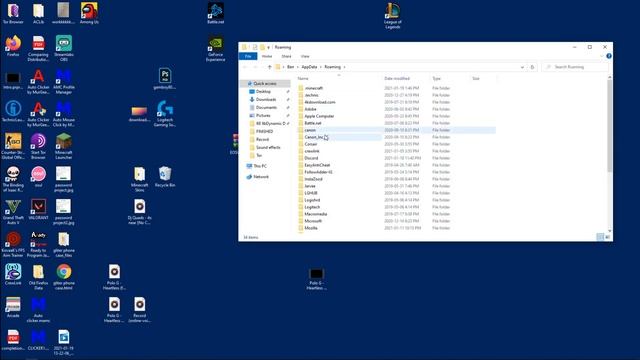Select Network in the navigation pane
The width and height of the screenshot is (640, 360).
[x=261, y=177]
